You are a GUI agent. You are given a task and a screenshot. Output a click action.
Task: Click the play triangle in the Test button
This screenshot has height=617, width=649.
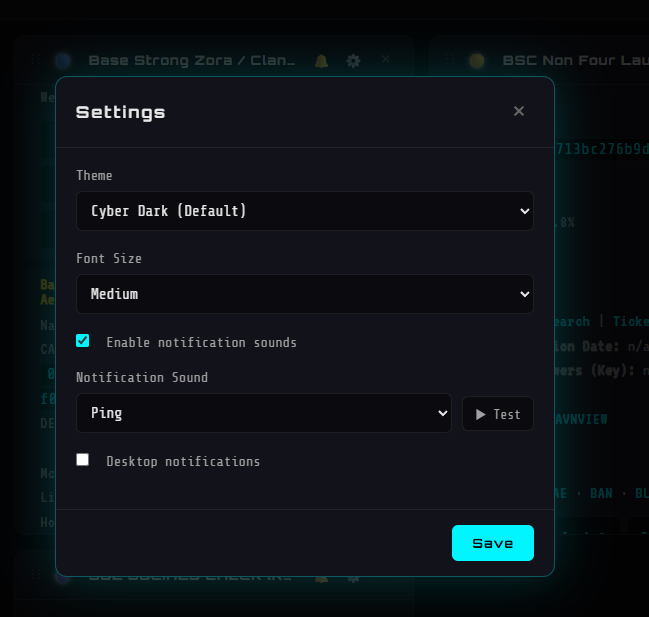(x=481, y=414)
